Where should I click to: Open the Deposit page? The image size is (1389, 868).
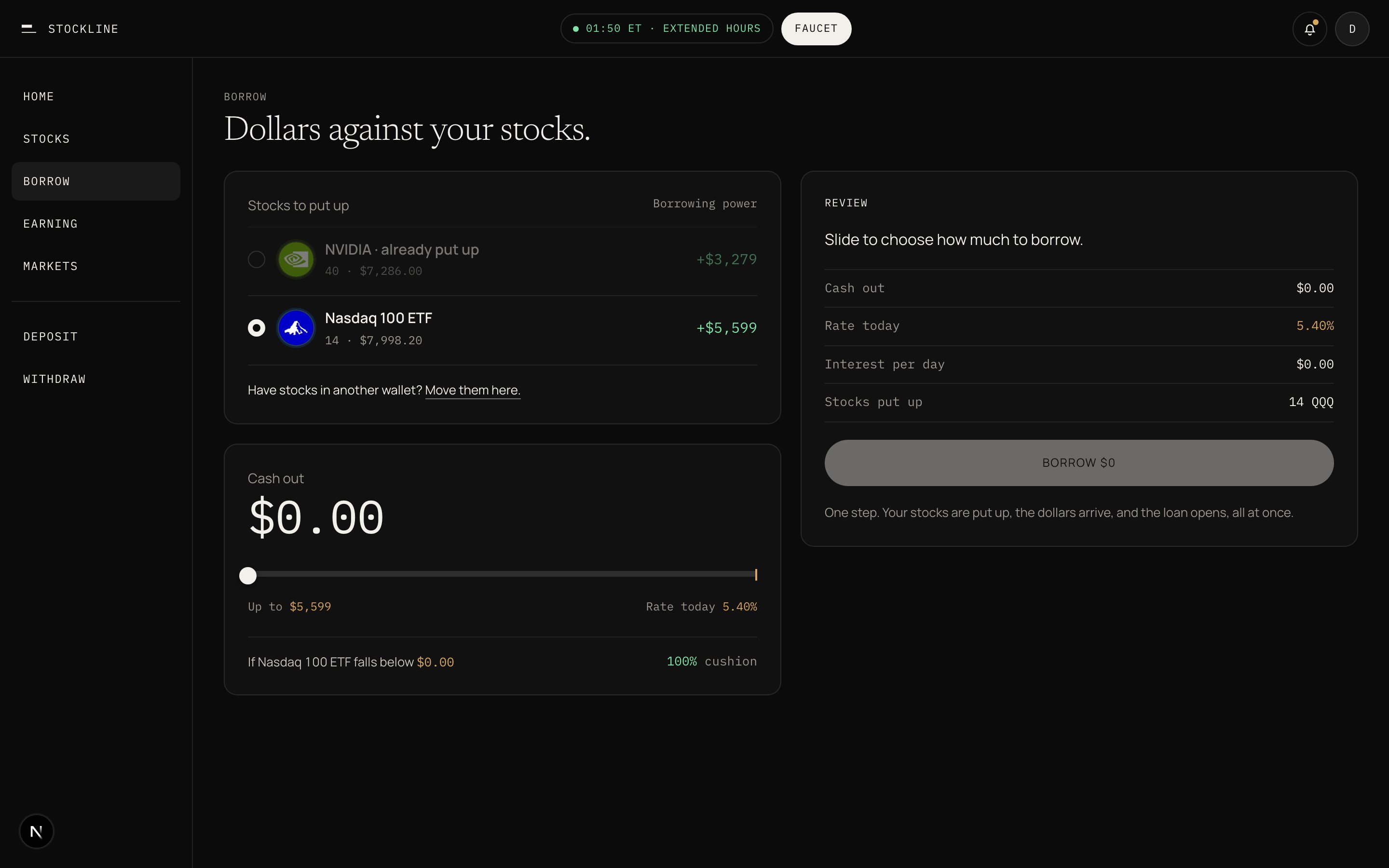click(96, 337)
